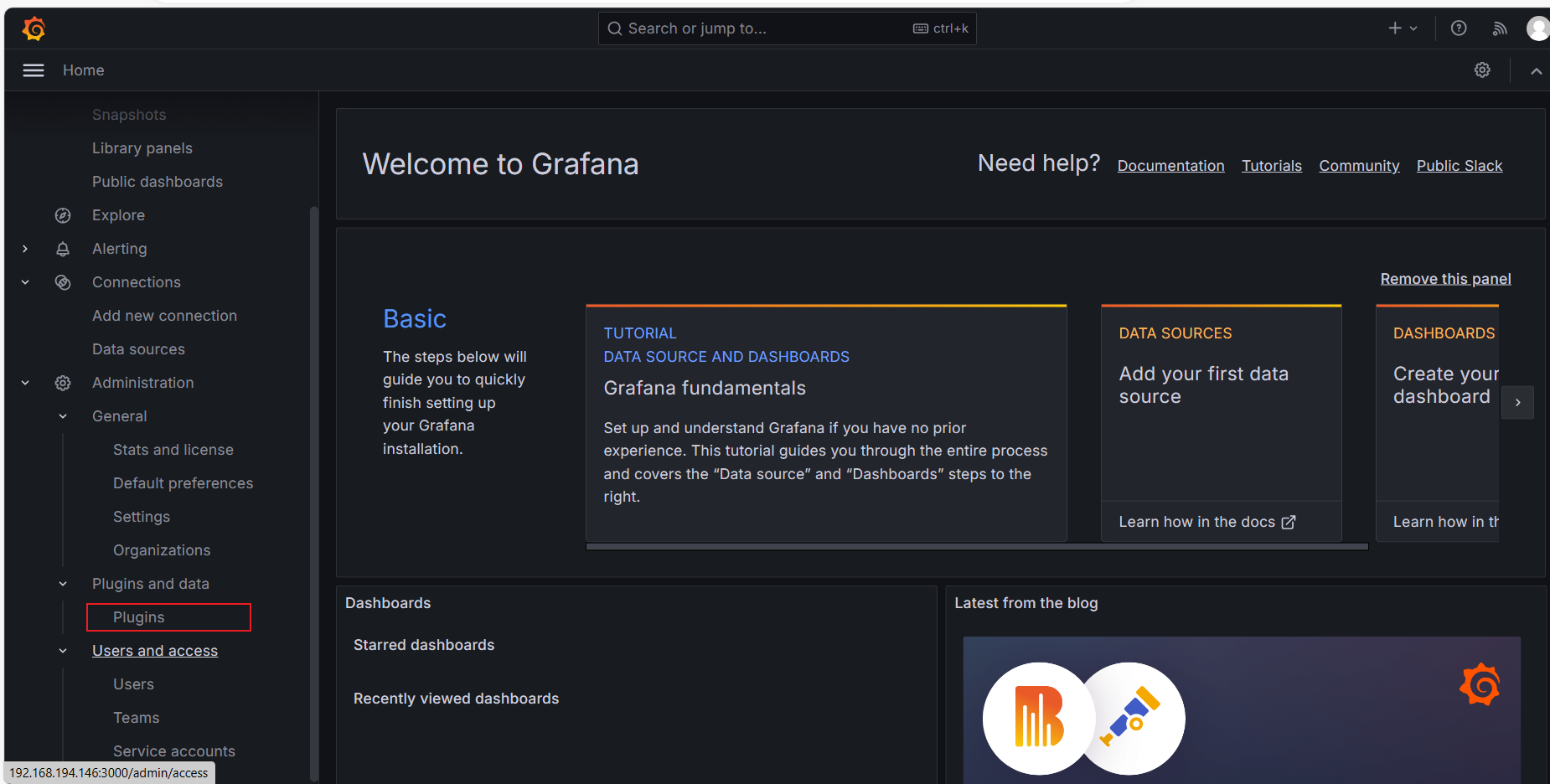This screenshot has height=784, width=1550.
Task: Open Default preferences menu item
Action: pyautogui.click(x=183, y=483)
